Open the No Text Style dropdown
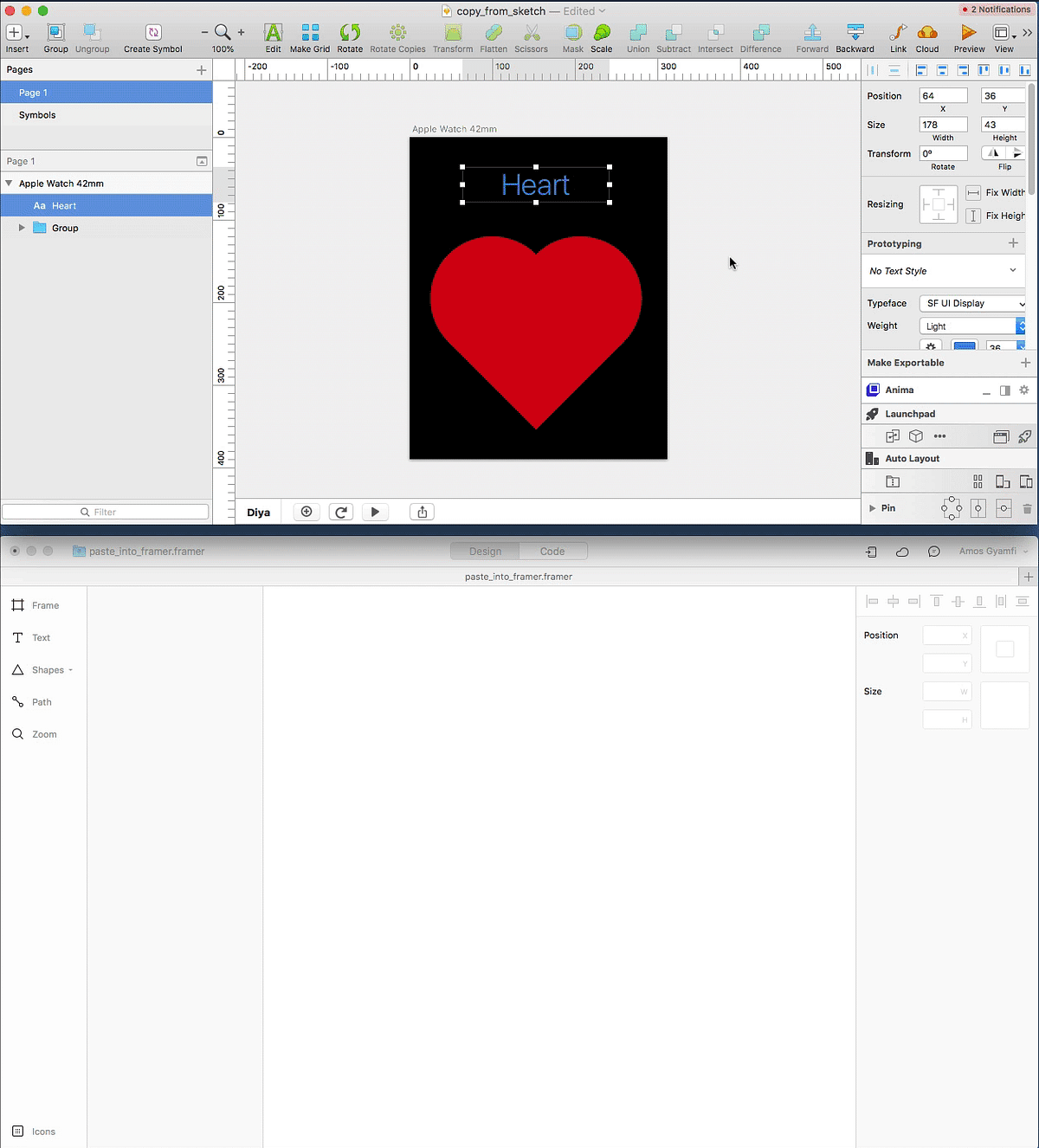Screen dimensions: 1039x1148 pyautogui.click(x=942, y=270)
